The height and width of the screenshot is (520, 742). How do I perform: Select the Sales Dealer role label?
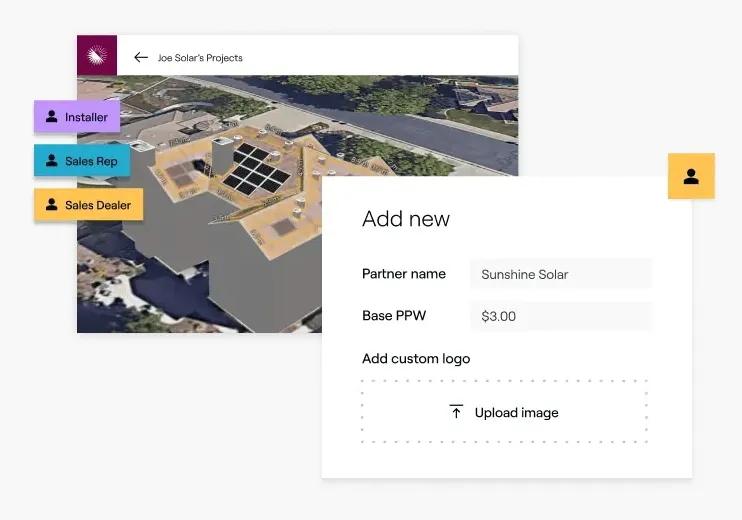point(98,205)
